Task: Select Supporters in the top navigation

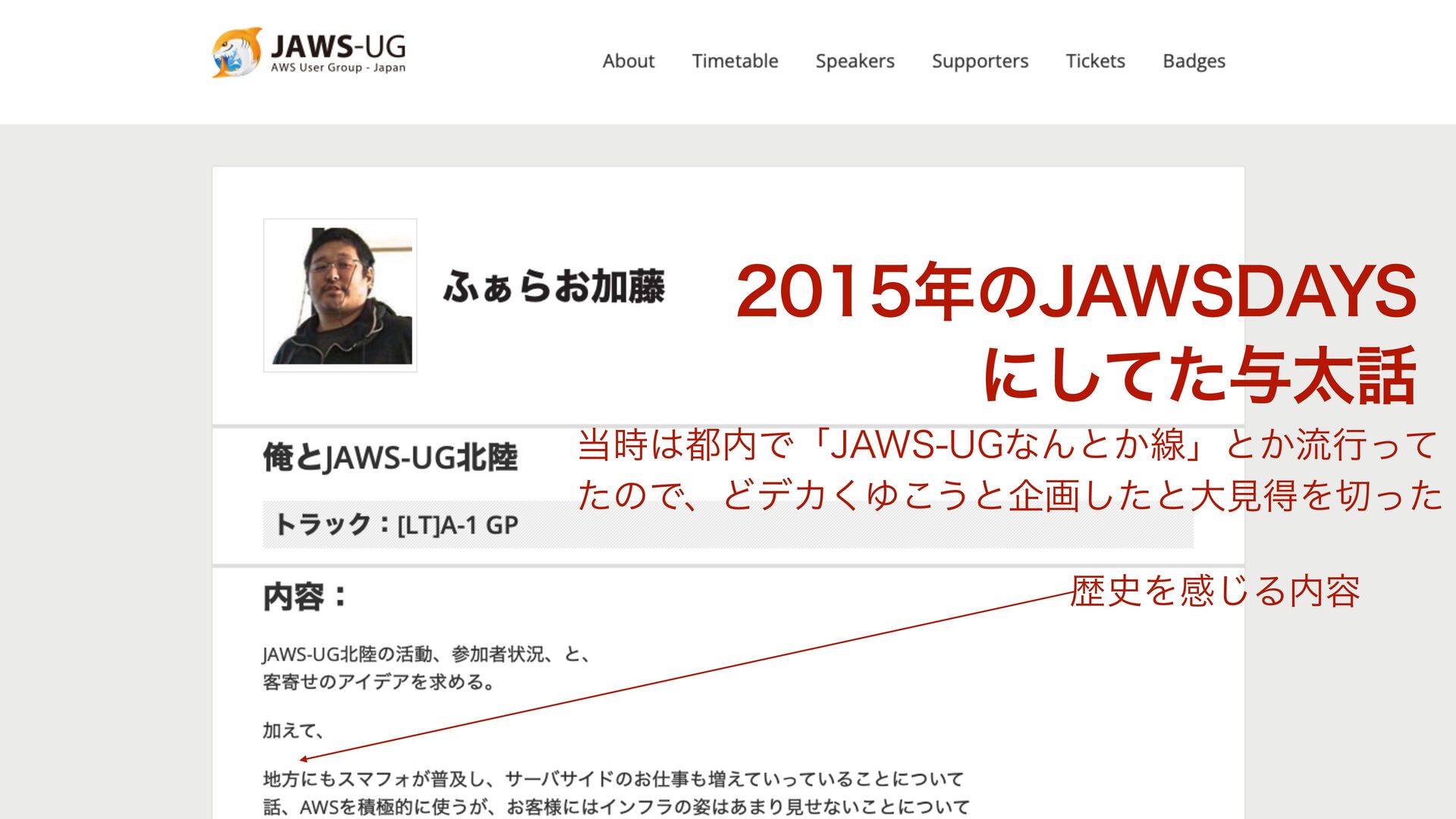Action: pyautogui.click(x=980, y=61)
